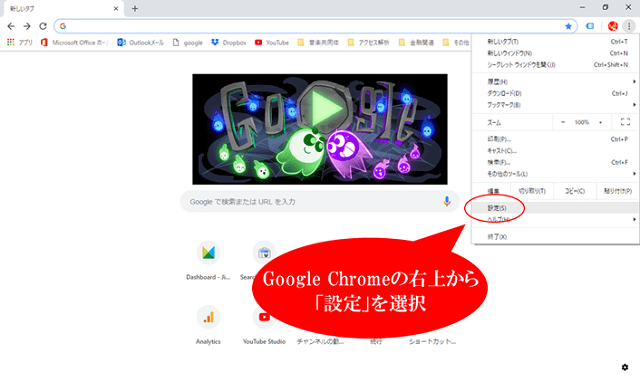Choose キャスト(C) from the menu

point(555,151)
